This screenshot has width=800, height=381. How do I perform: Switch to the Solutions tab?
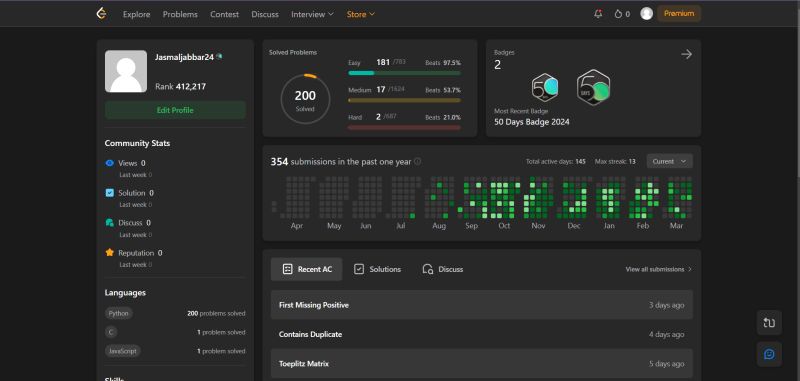[x=378, y=269]
